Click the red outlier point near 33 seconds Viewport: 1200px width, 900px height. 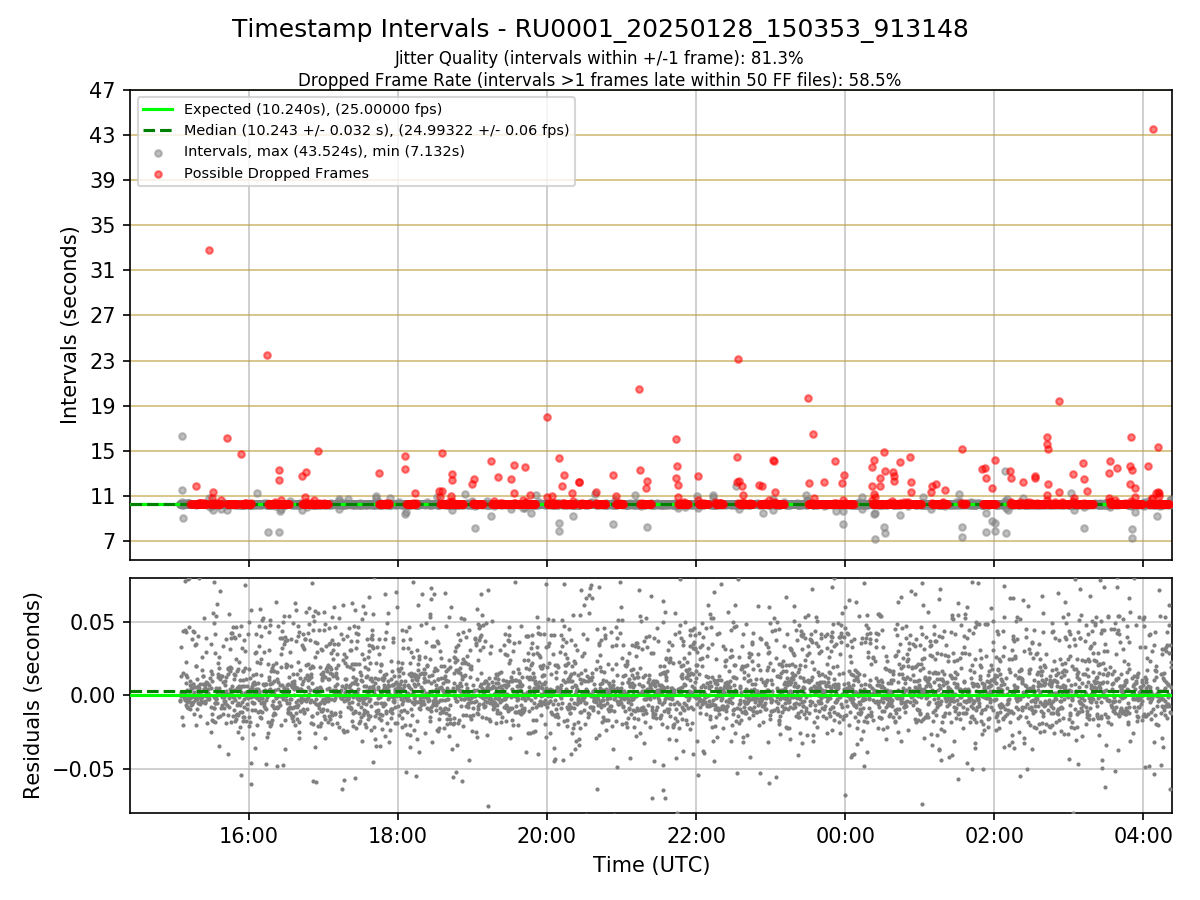(x=209, y=250)
